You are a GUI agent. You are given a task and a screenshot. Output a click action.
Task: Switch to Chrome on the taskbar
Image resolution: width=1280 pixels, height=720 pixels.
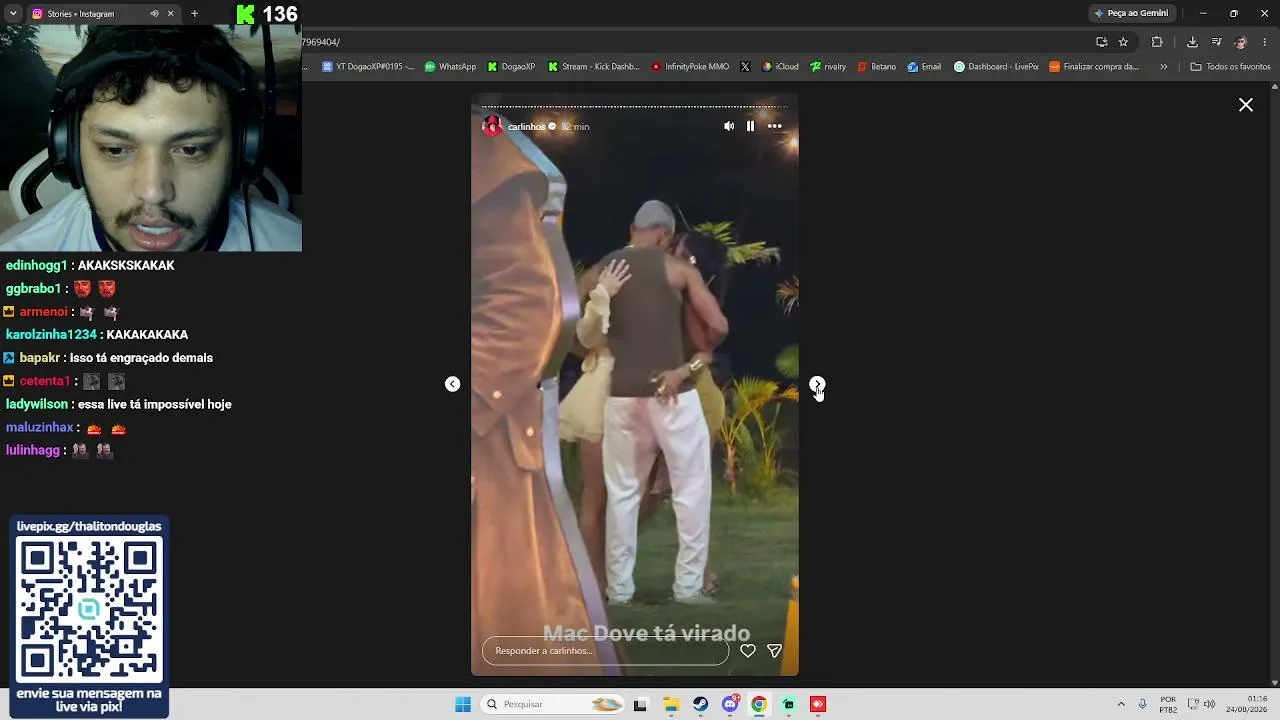coord(759,704)
